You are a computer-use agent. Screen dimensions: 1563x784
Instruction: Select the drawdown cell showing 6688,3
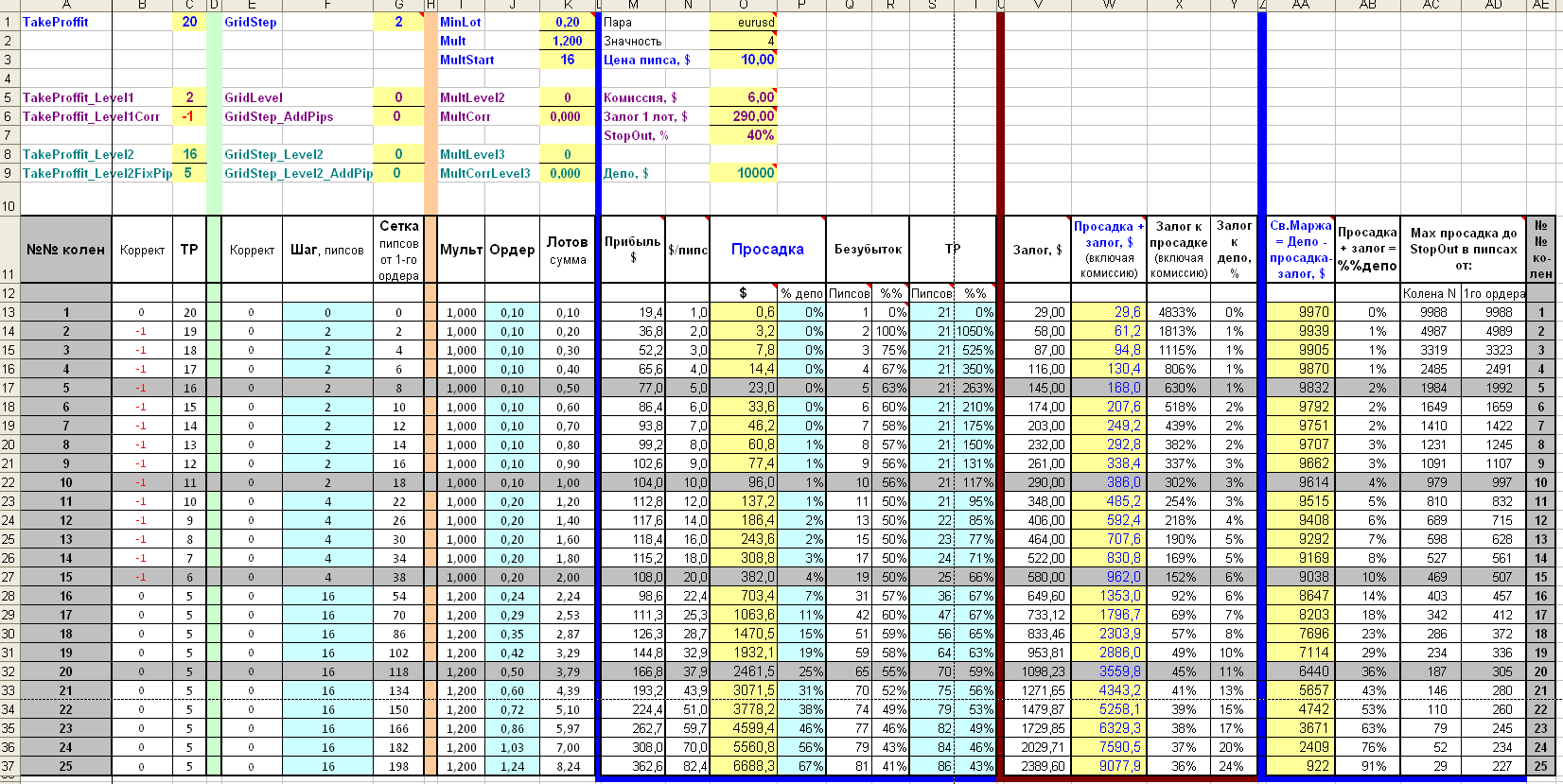point(743,766)
